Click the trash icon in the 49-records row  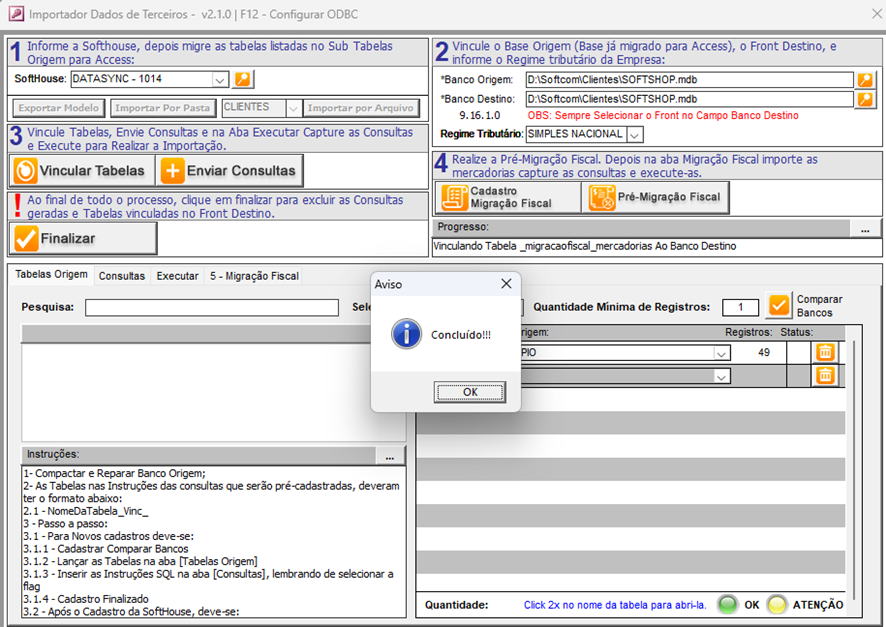[x=825, y=352]
